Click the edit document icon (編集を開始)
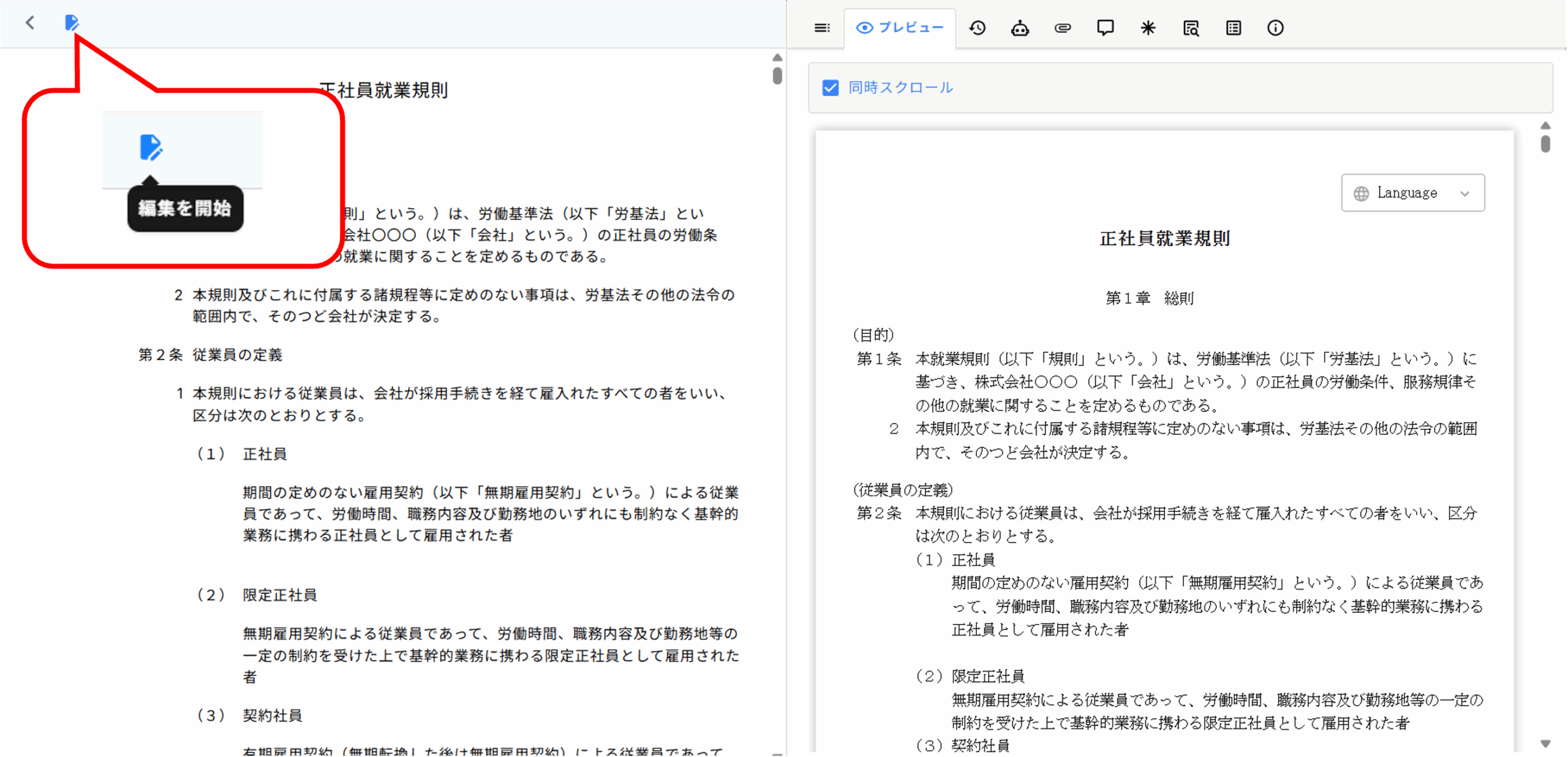1568x757 pixels. pos(72,23)
